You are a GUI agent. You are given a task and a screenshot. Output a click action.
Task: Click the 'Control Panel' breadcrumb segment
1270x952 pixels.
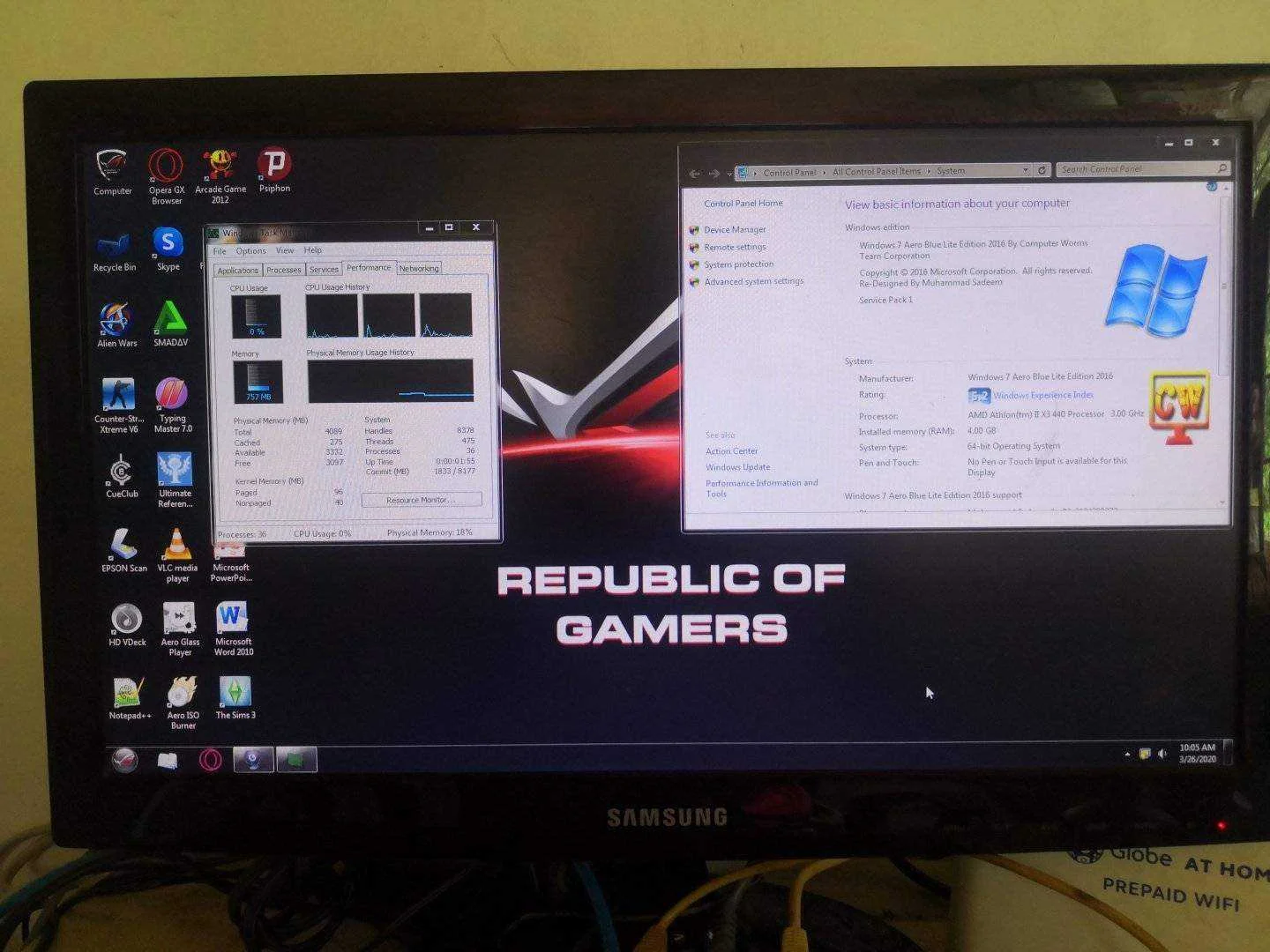pyautogui.click(x=789, y=173)
